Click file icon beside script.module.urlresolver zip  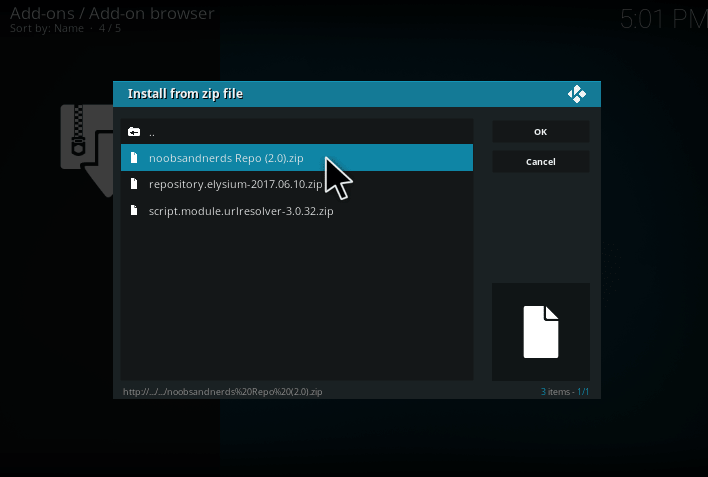coord(134,210)
